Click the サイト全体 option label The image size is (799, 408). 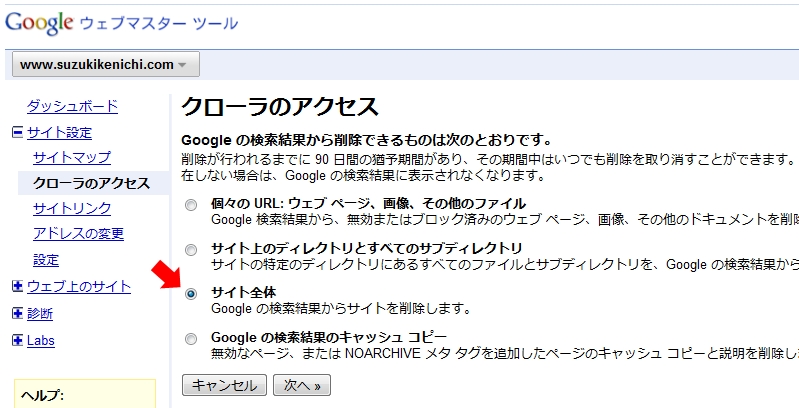tap(244, 293)
